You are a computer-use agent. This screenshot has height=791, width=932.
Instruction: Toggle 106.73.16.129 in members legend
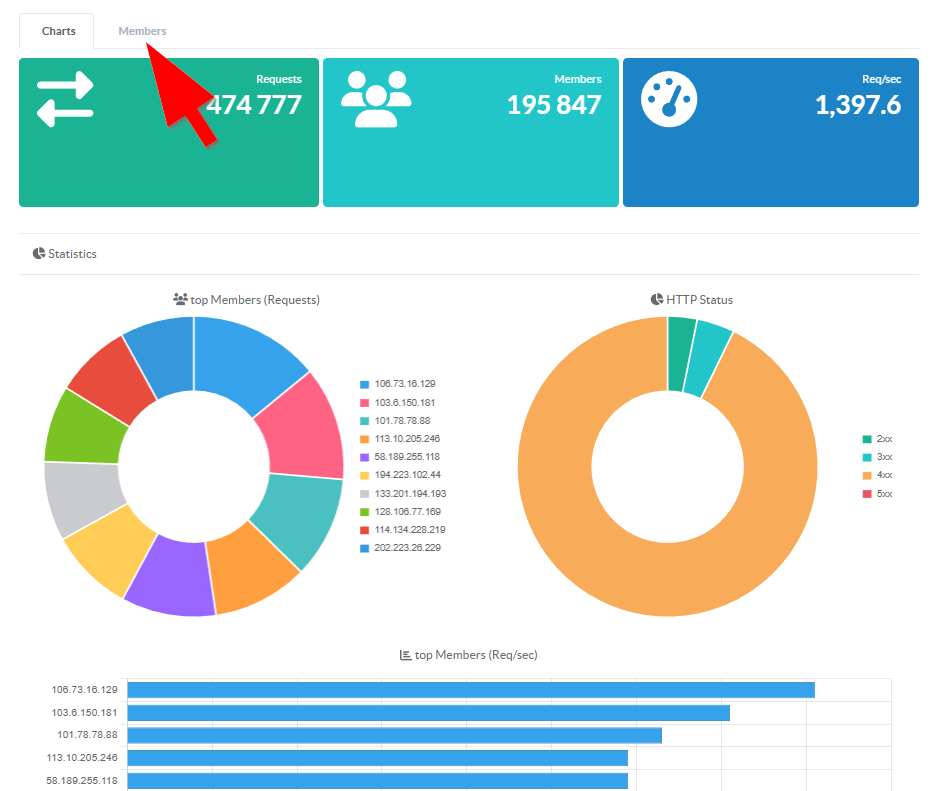[x=404, y=384]
